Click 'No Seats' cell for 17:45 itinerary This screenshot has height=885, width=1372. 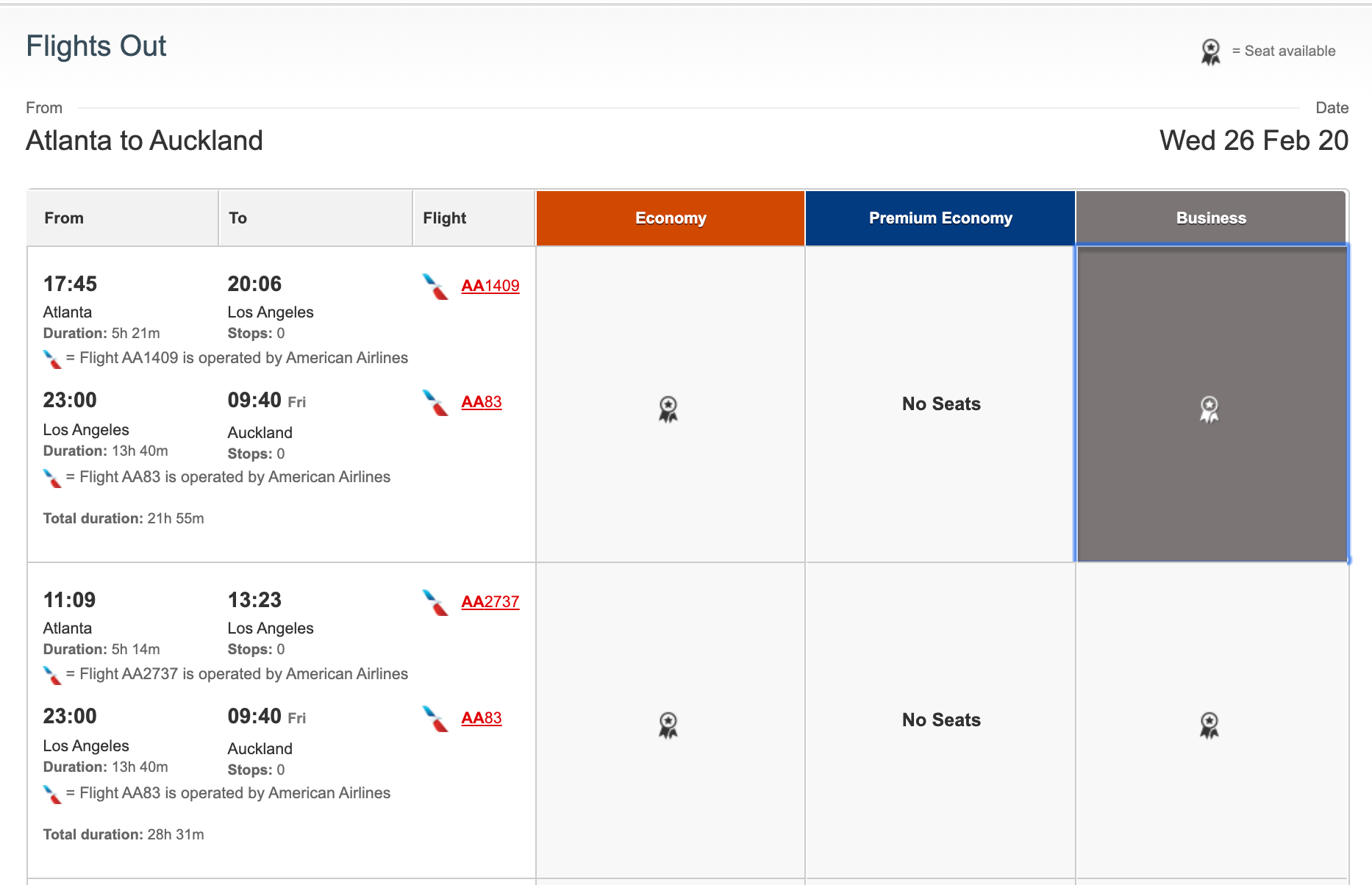click(941, 404)
